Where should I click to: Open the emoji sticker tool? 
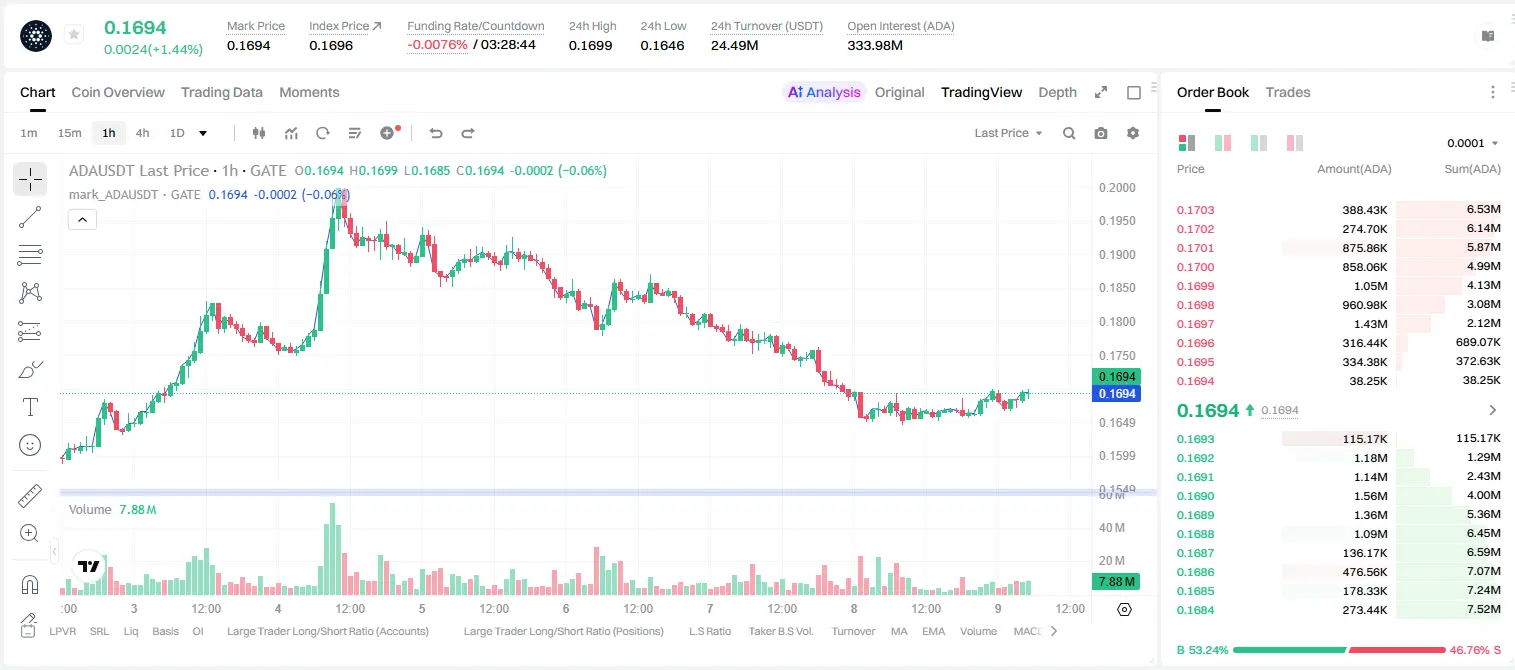pyautogui.click(x=30, y=445)
